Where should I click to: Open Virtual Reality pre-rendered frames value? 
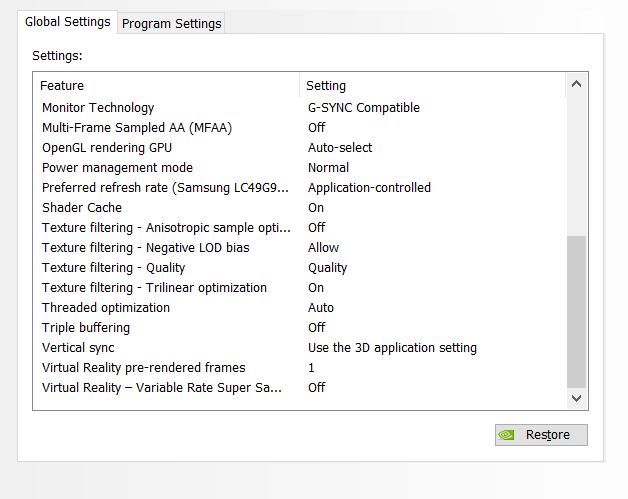(x=311, y=368)
